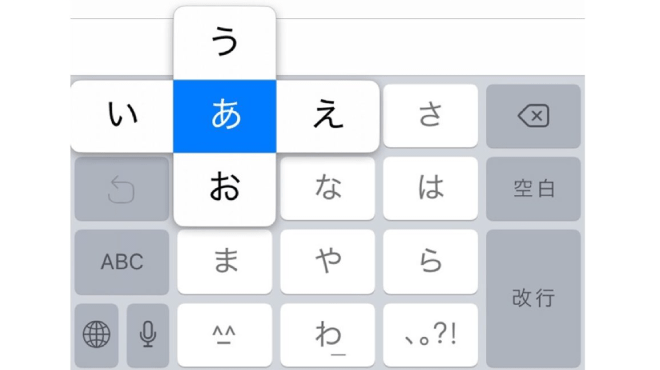
Task: Start dictation with the microphone key
Action: [148, 335]
